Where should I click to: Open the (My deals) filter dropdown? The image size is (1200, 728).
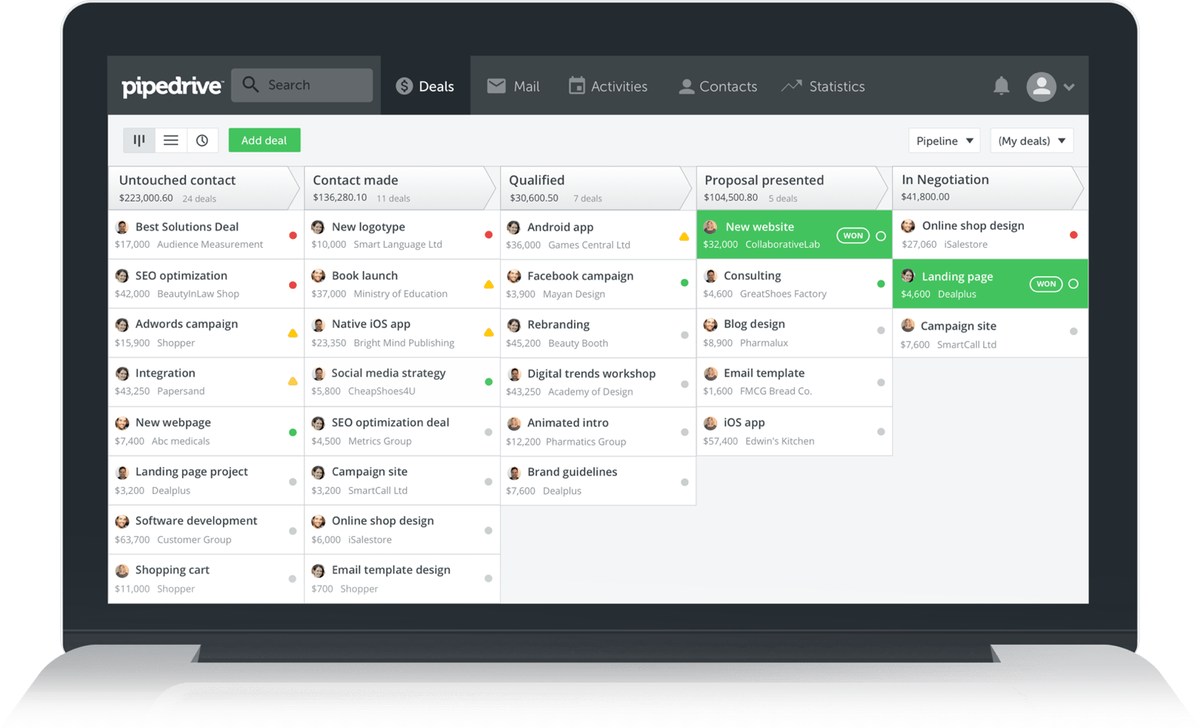click(x=1032, y=141)
